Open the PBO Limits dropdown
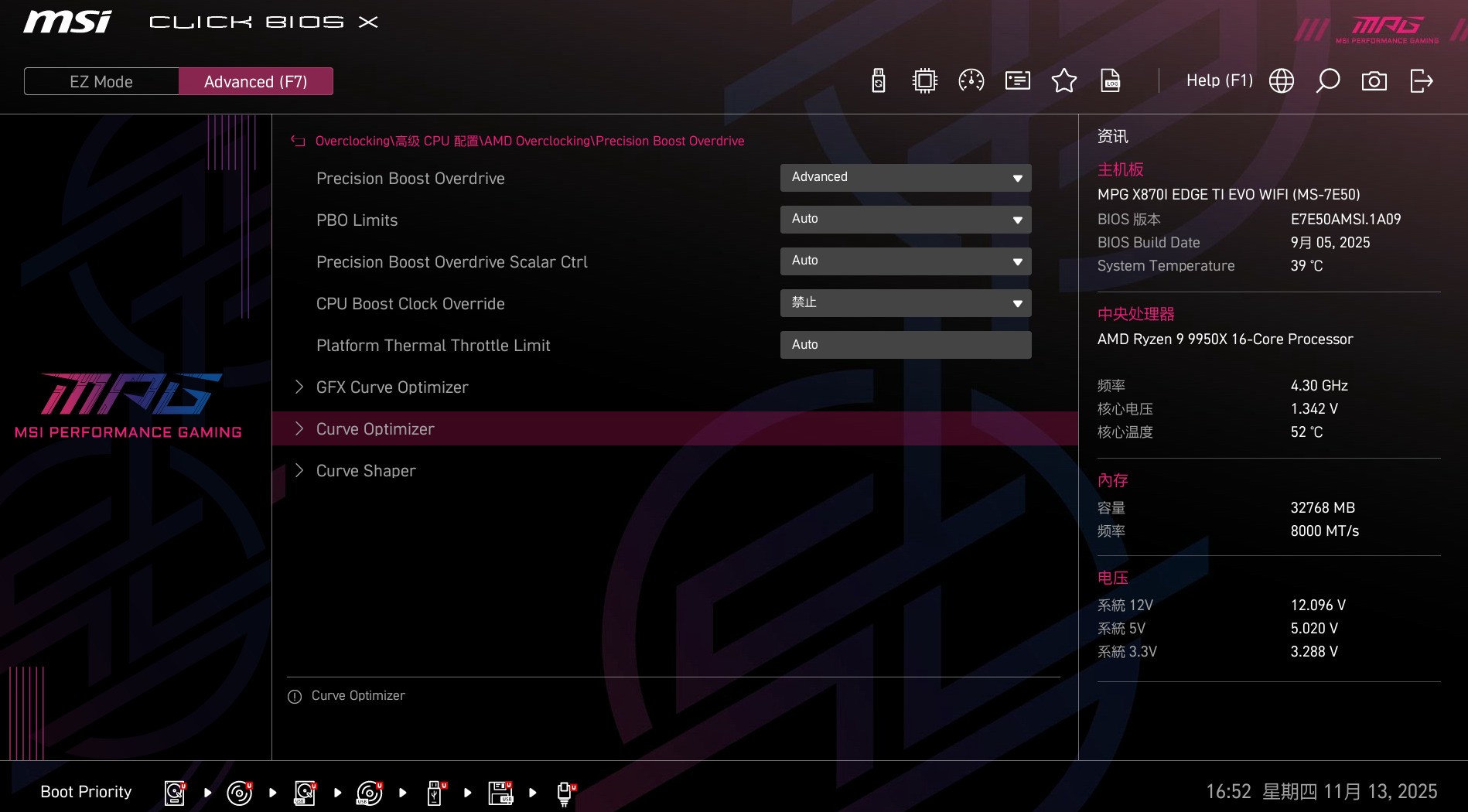Viewport: 1468px width, 812px height. tap(905, 220)
